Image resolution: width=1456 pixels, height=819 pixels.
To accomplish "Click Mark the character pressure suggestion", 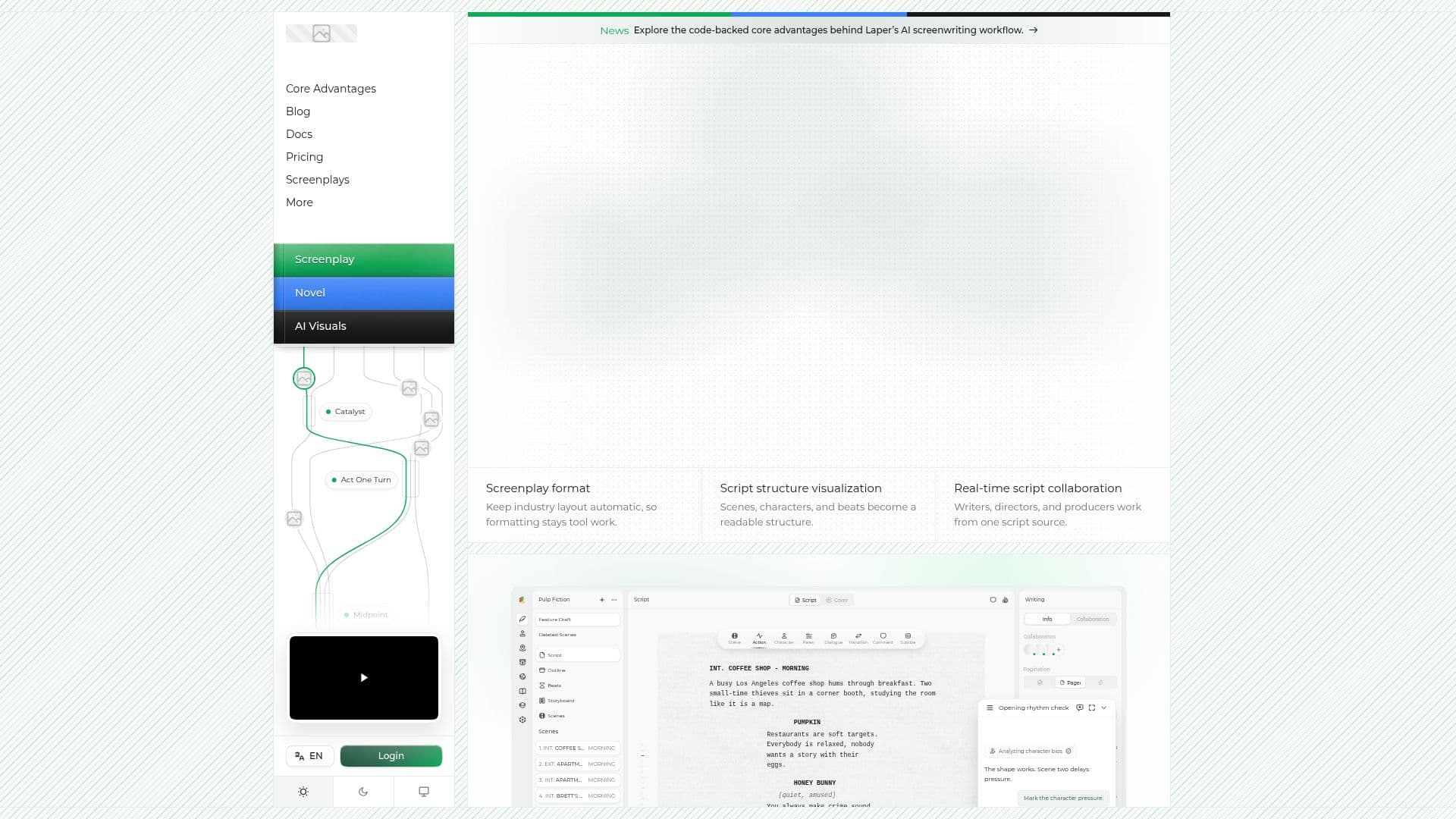I will point(1063,799).
